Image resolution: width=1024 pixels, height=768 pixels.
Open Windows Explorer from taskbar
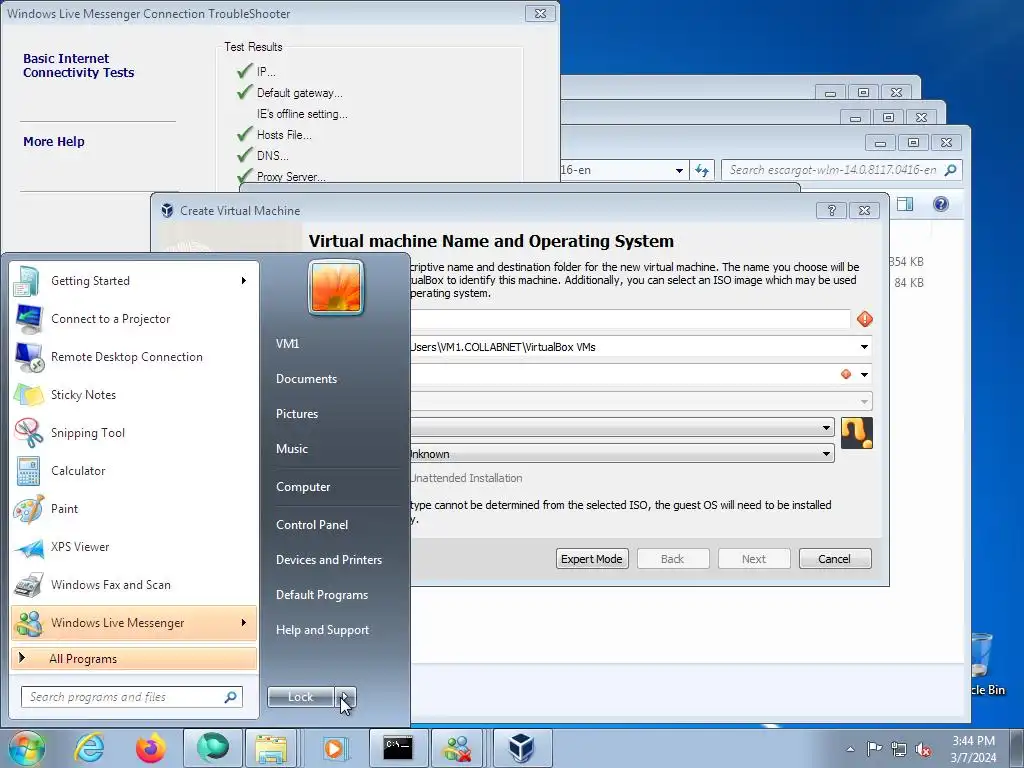click(272, 748)
